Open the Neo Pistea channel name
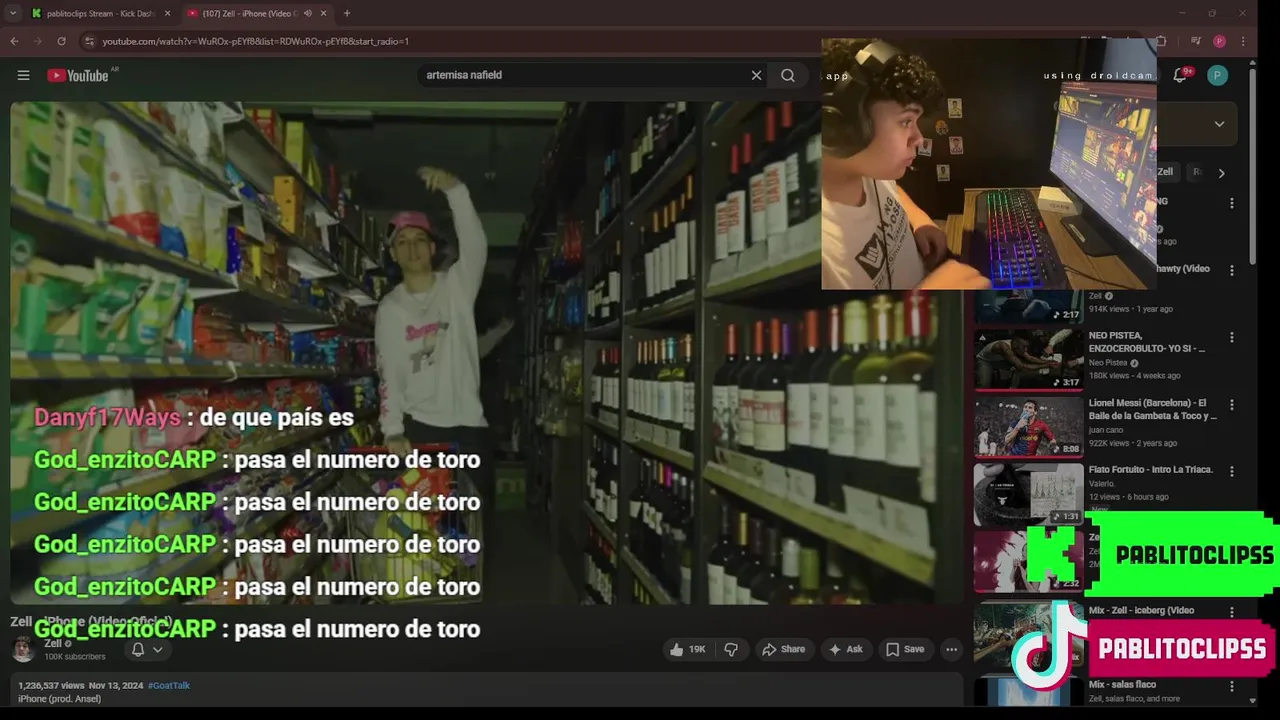1280x720 pixels. pos(1107,363)
